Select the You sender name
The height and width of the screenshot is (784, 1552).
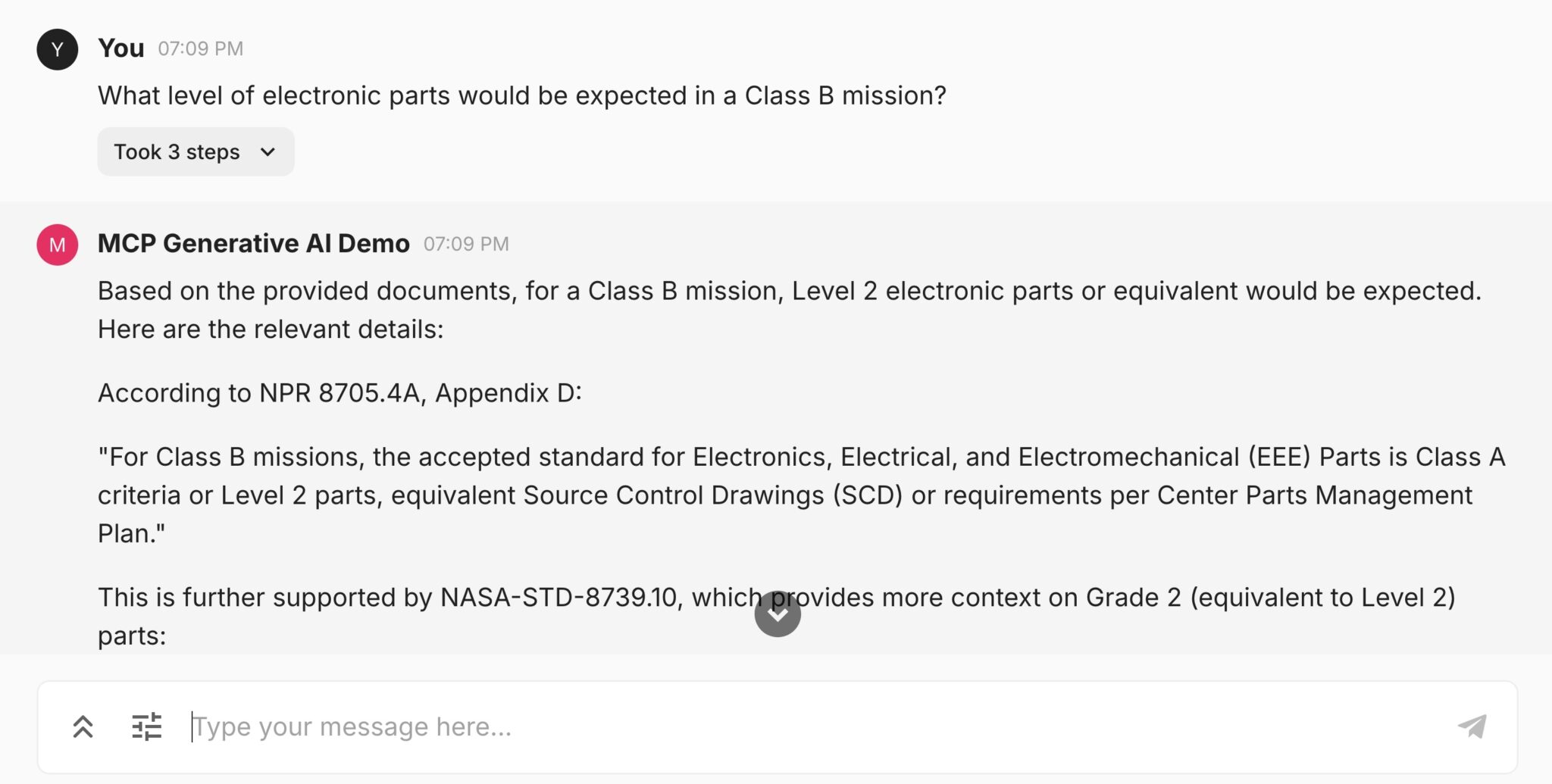(x=122, y=47)
